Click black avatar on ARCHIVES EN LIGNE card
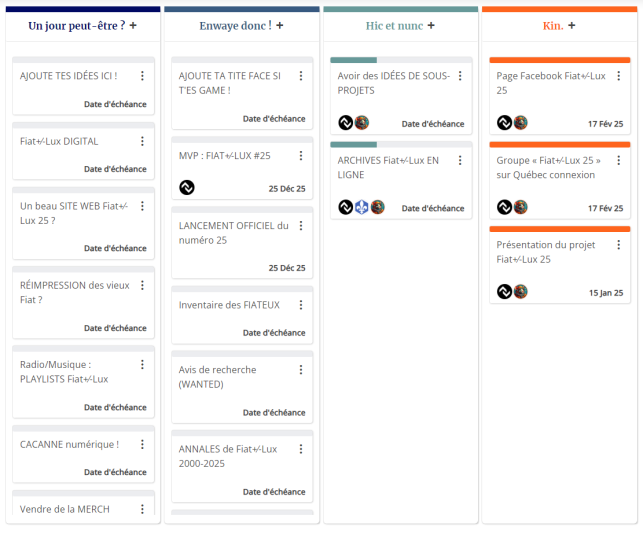The height and width of the screenshot is (534, 643). 346,207
